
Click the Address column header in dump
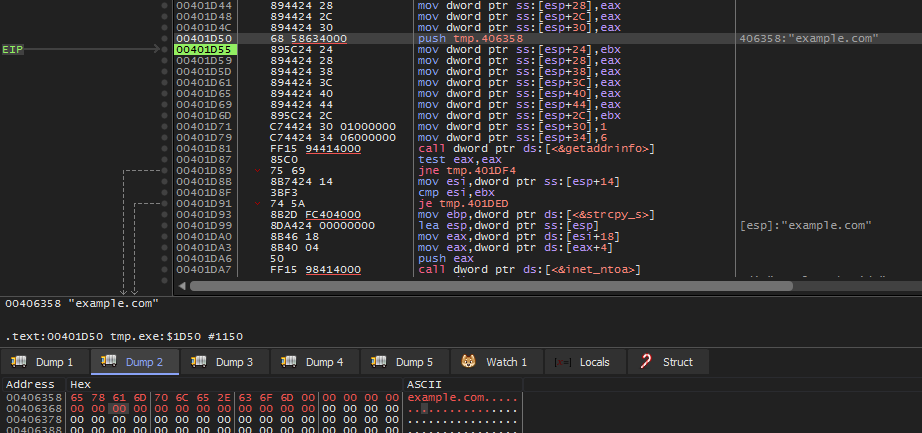click(x=31, y=384)
